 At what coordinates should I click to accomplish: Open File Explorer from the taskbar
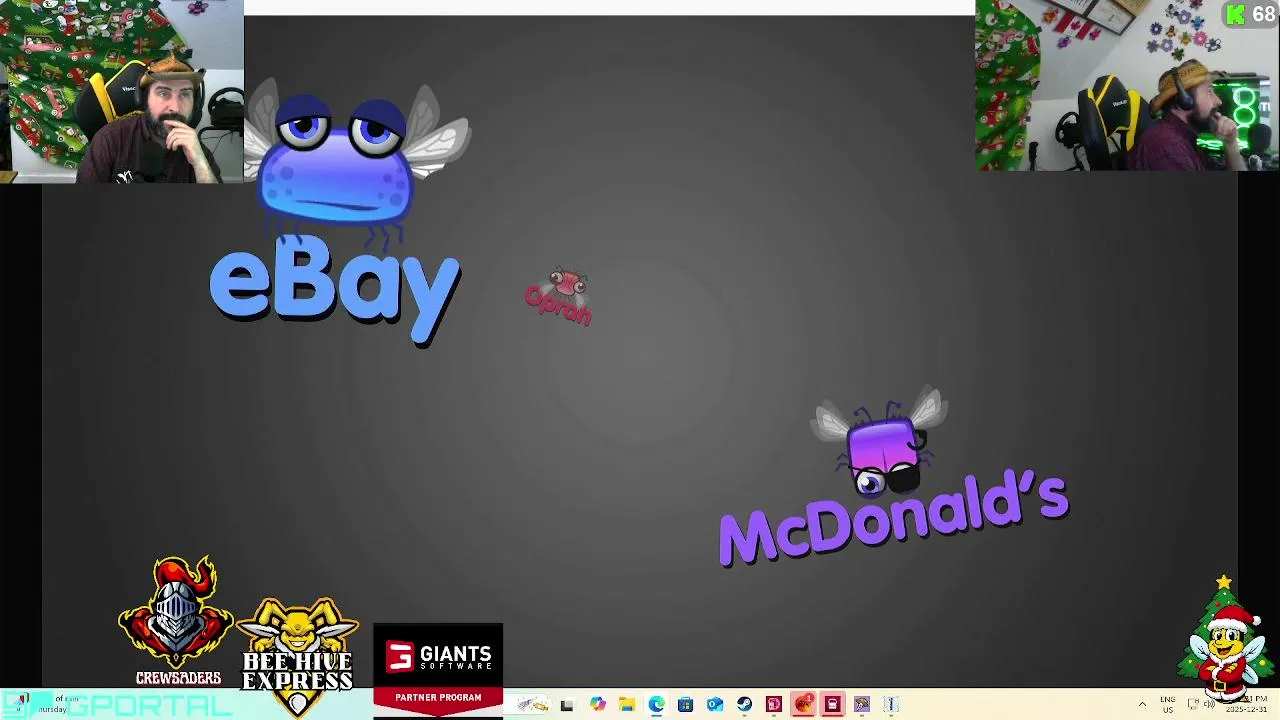(x=626, y=705)
